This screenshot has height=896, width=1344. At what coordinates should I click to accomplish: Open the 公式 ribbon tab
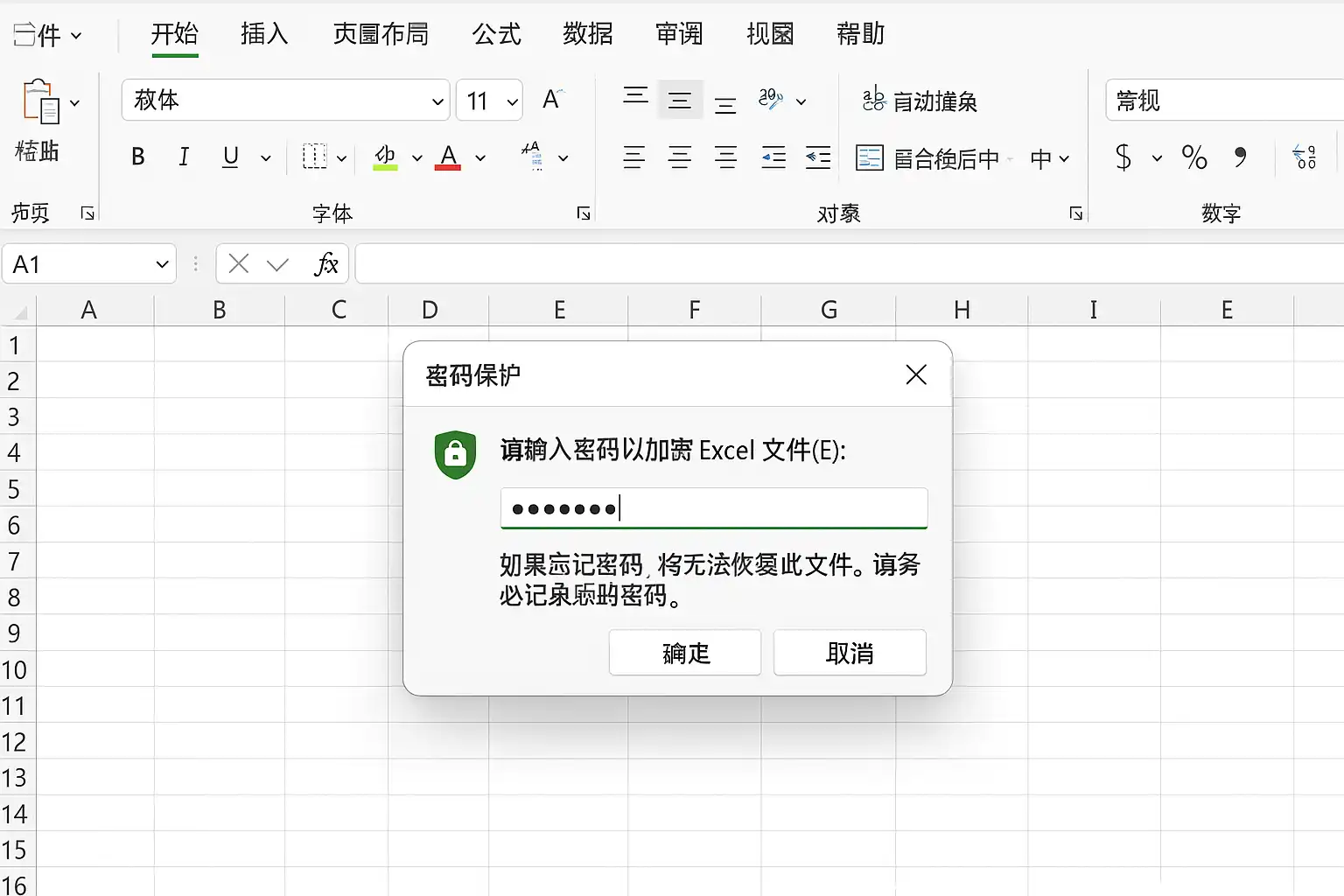tap(496, 34)
